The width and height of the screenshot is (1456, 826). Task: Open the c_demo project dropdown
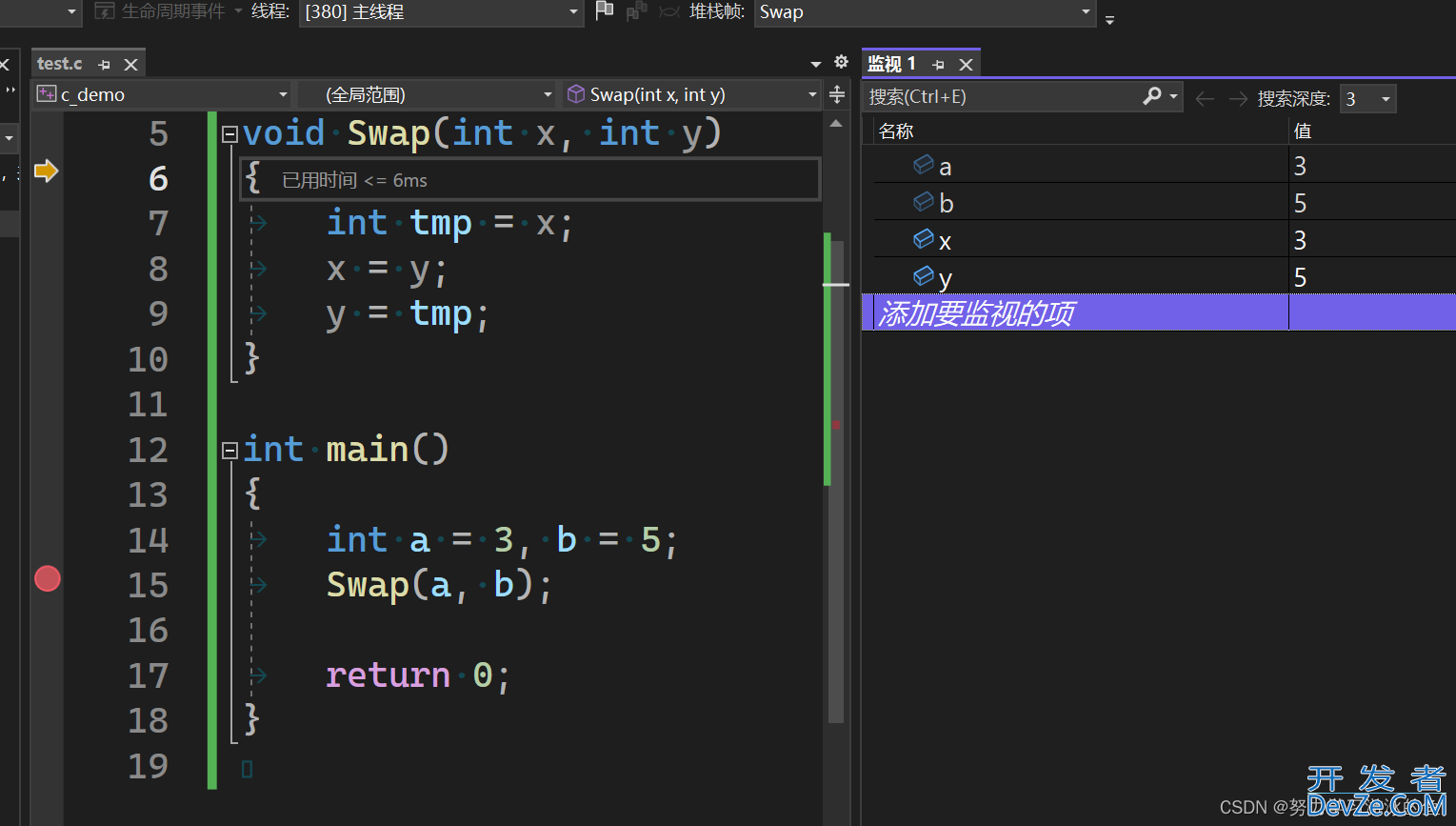(283, 94)
